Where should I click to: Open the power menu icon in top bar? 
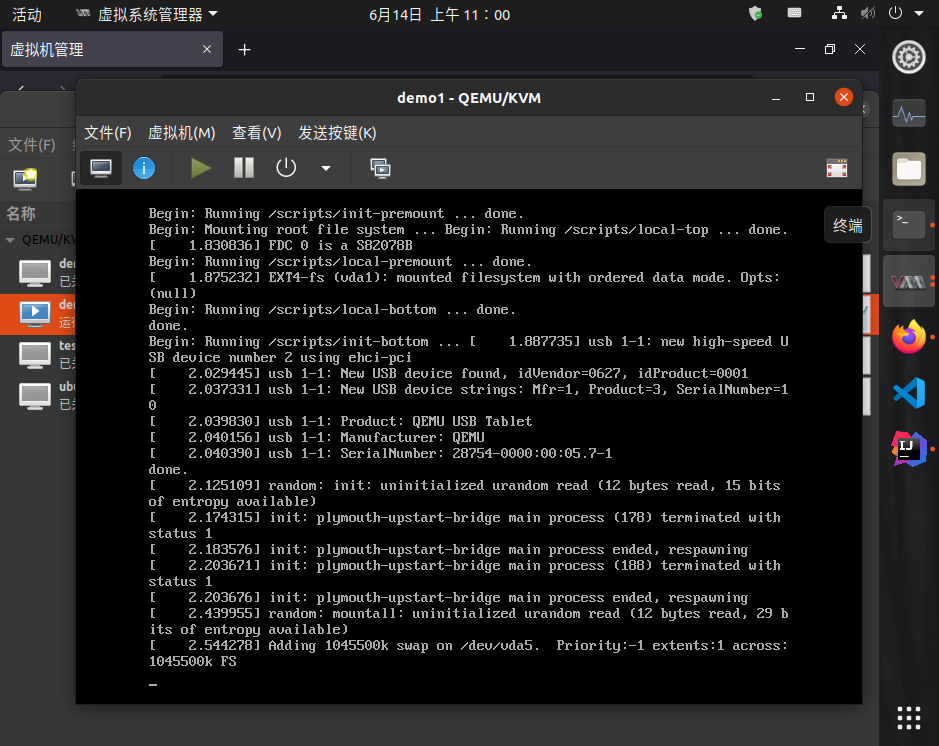tap(895, 13)
